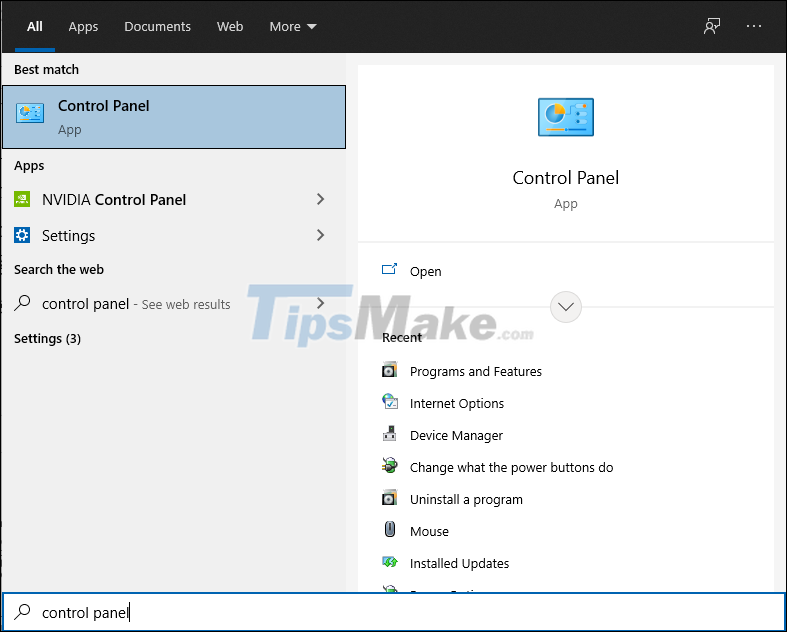Open Internet Options recent item

click(x=457, y=403)
